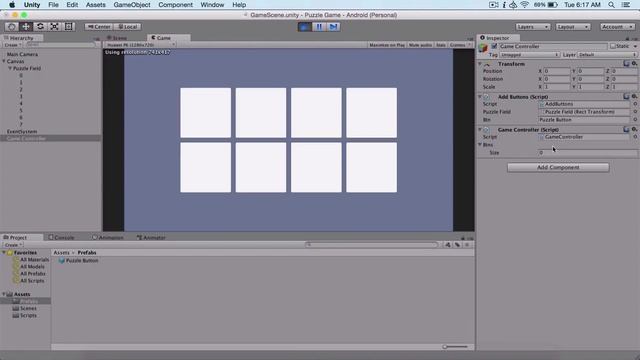The width and height of the screenshot is (640, 360).
Task: Click Position X field in Transform
Action: tap(557, 71)
